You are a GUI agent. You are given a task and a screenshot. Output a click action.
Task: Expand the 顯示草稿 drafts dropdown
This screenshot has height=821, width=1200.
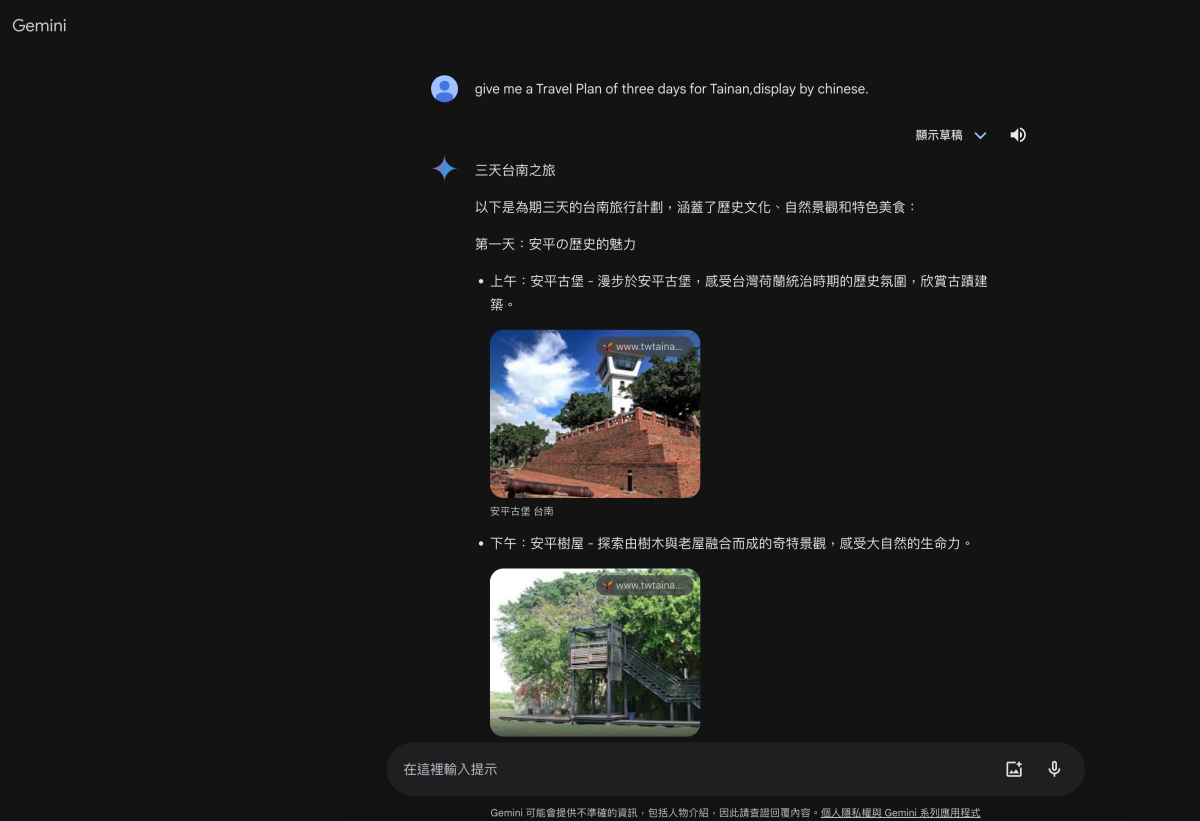951,135
